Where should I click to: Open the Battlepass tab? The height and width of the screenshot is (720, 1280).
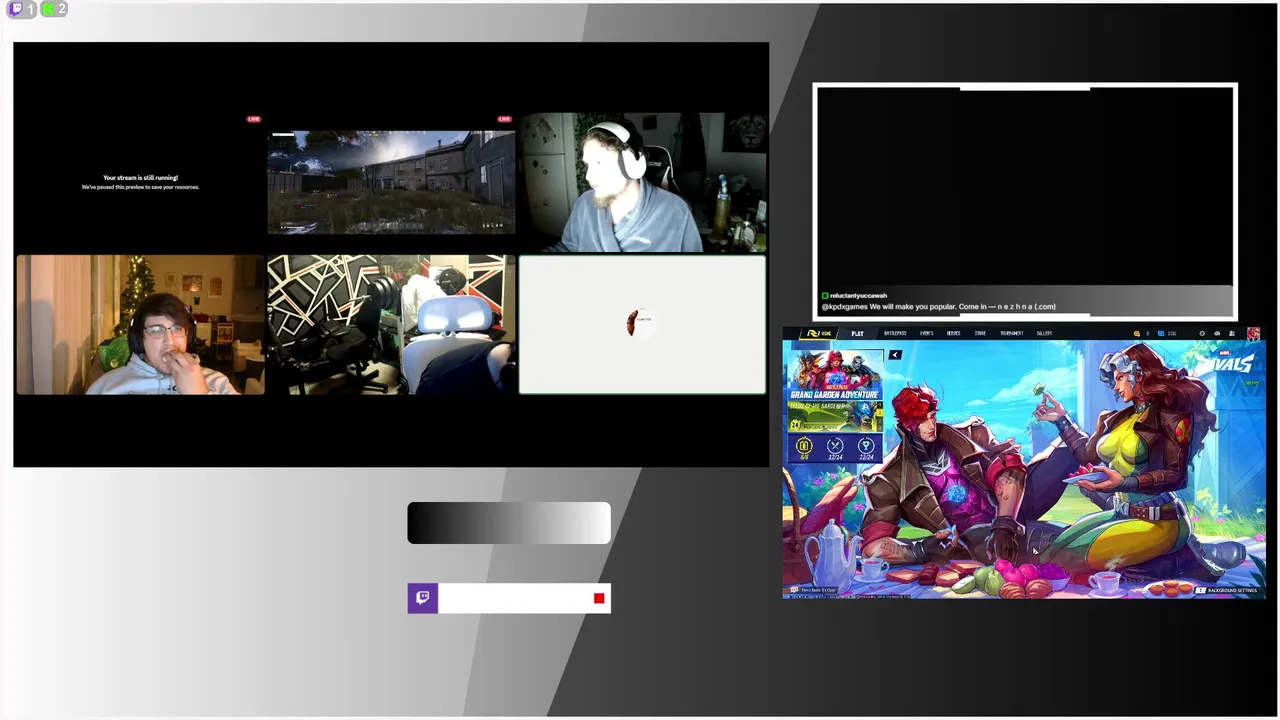895,333
